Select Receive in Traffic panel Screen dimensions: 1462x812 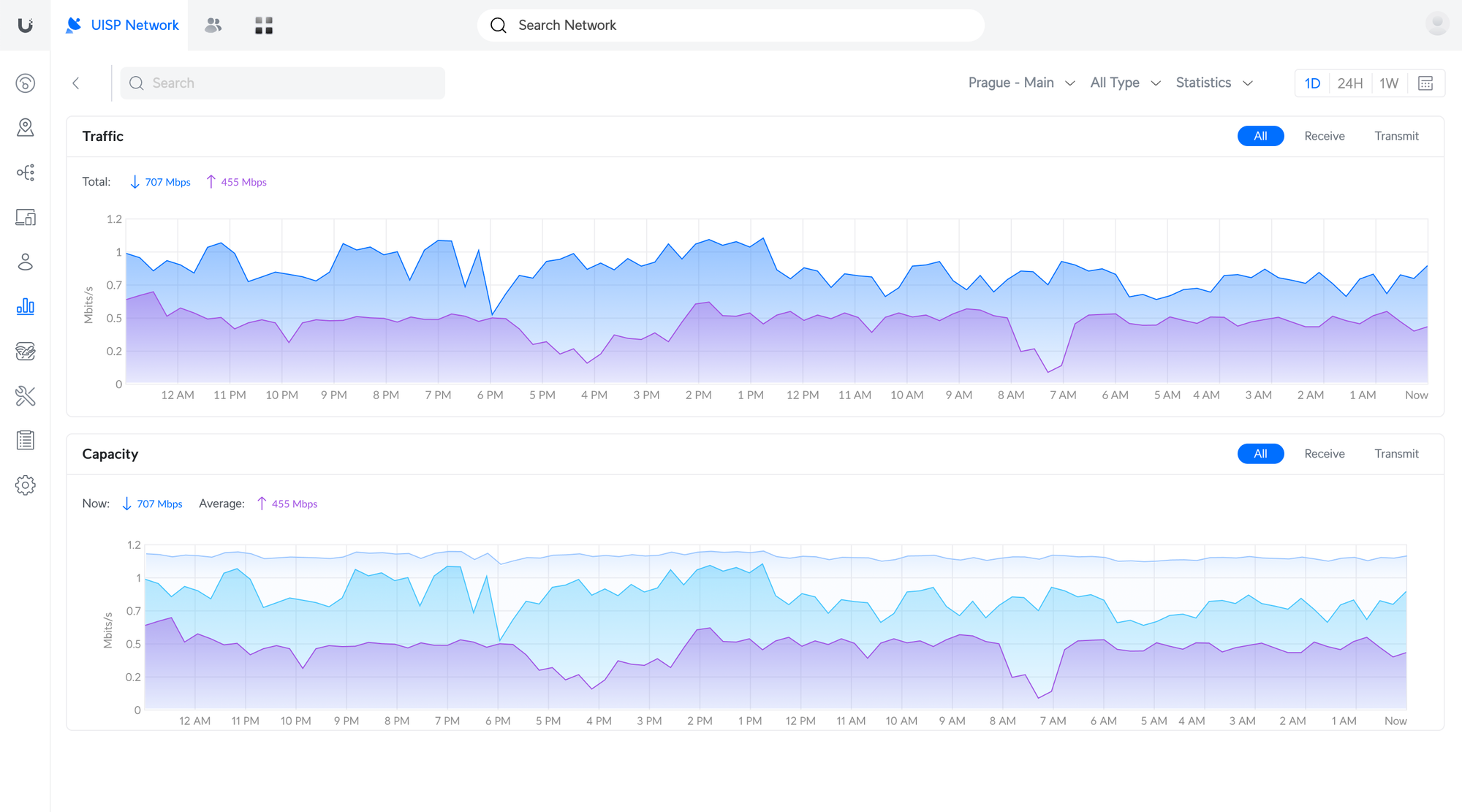[x=1324, y=136]
